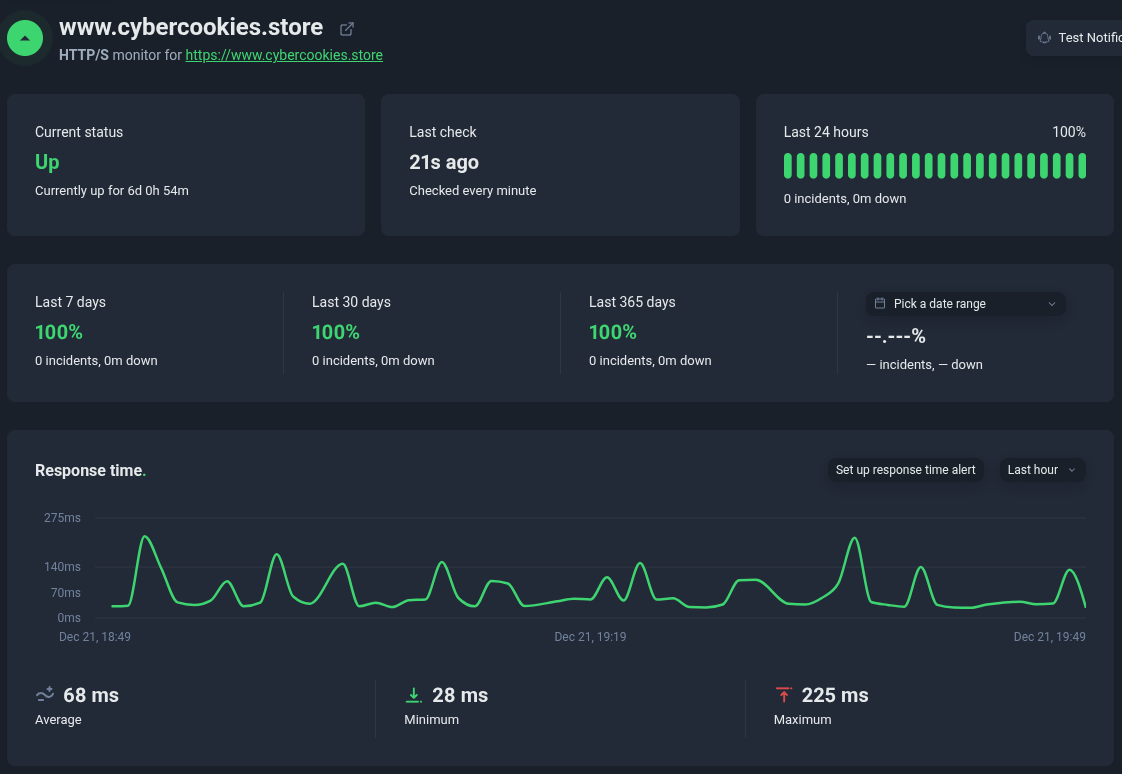Click the calendar icon in the date range picker
Viewport: 1122px width, 774px height.
pos(880,303)
